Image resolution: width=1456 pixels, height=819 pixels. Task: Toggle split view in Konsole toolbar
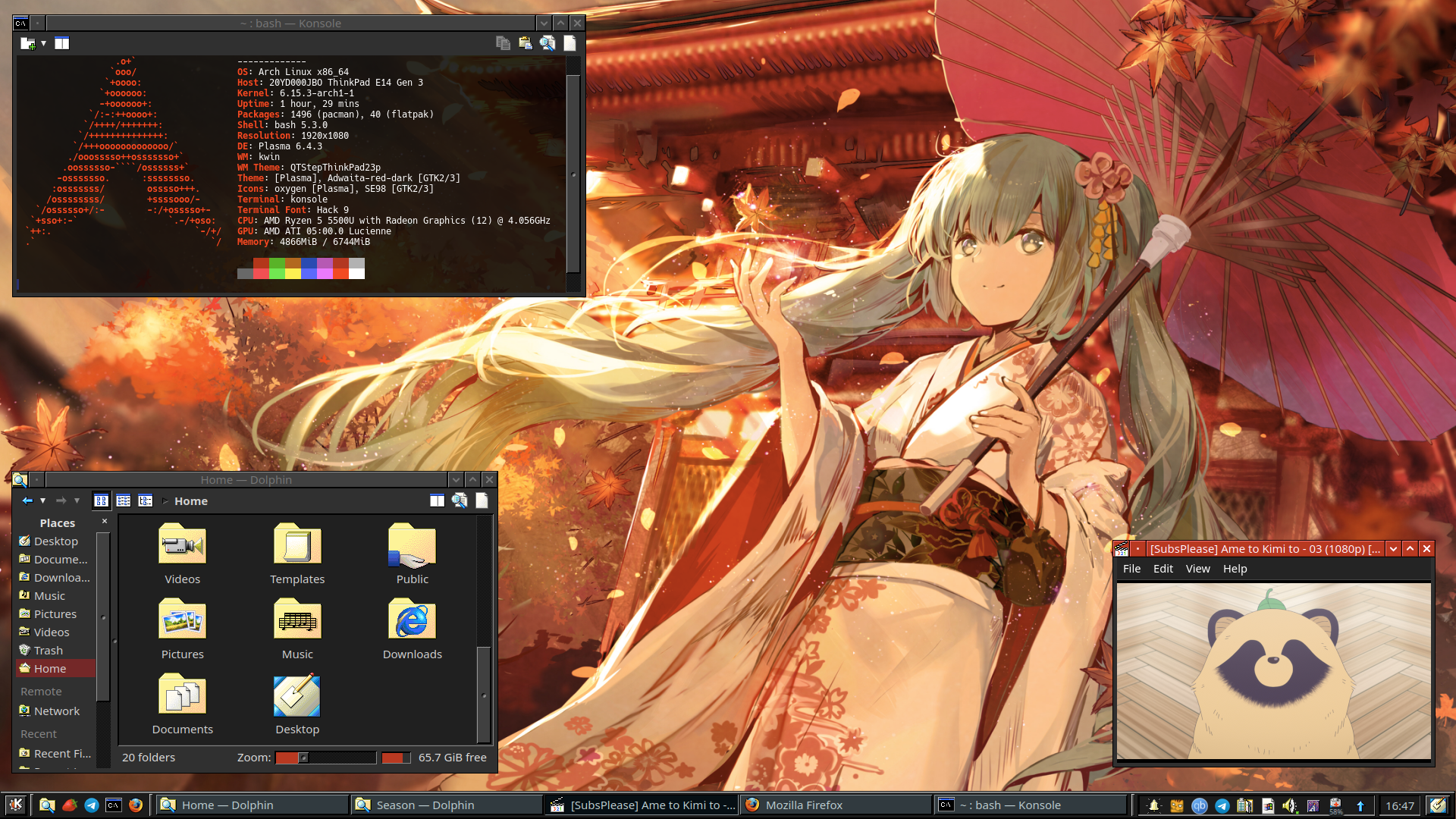[x=62, y=43]
